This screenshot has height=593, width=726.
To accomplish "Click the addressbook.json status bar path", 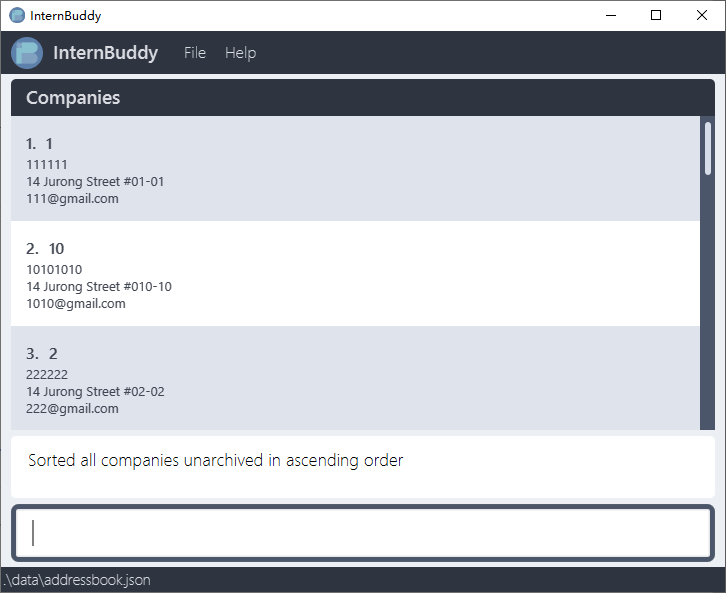I will (x=77, y=580).
